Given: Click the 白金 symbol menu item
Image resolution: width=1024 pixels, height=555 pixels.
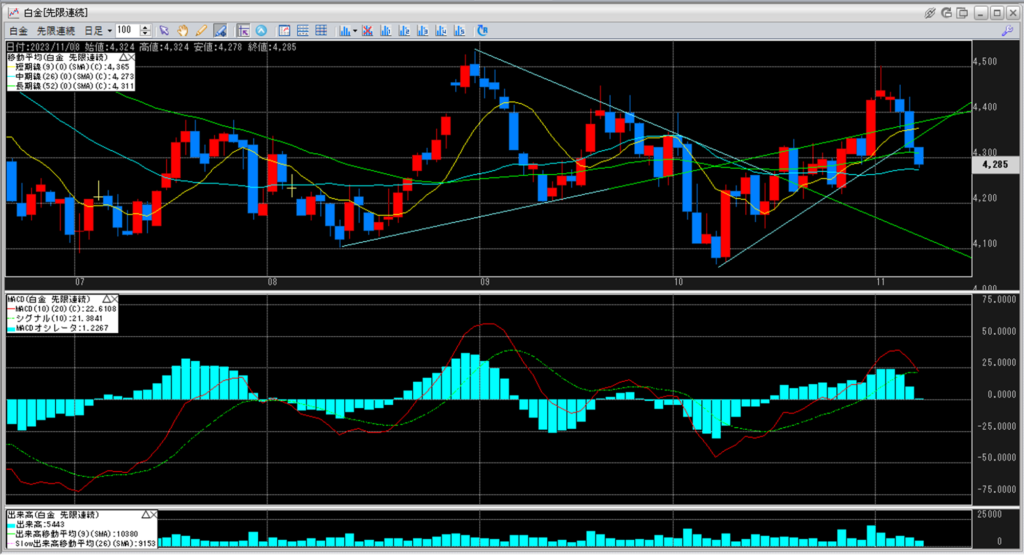Looking at the screenshot, I should tap(18, 31).
